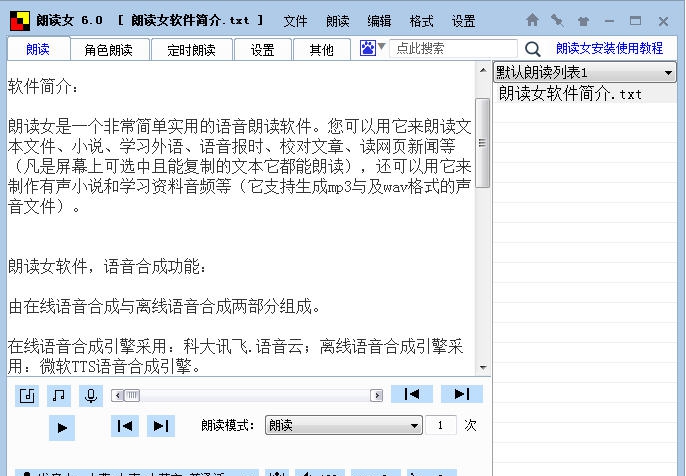Viewport: 686px width, 476px height.
Task: Open the 格式 menu
Action: (x=421, y=21)
